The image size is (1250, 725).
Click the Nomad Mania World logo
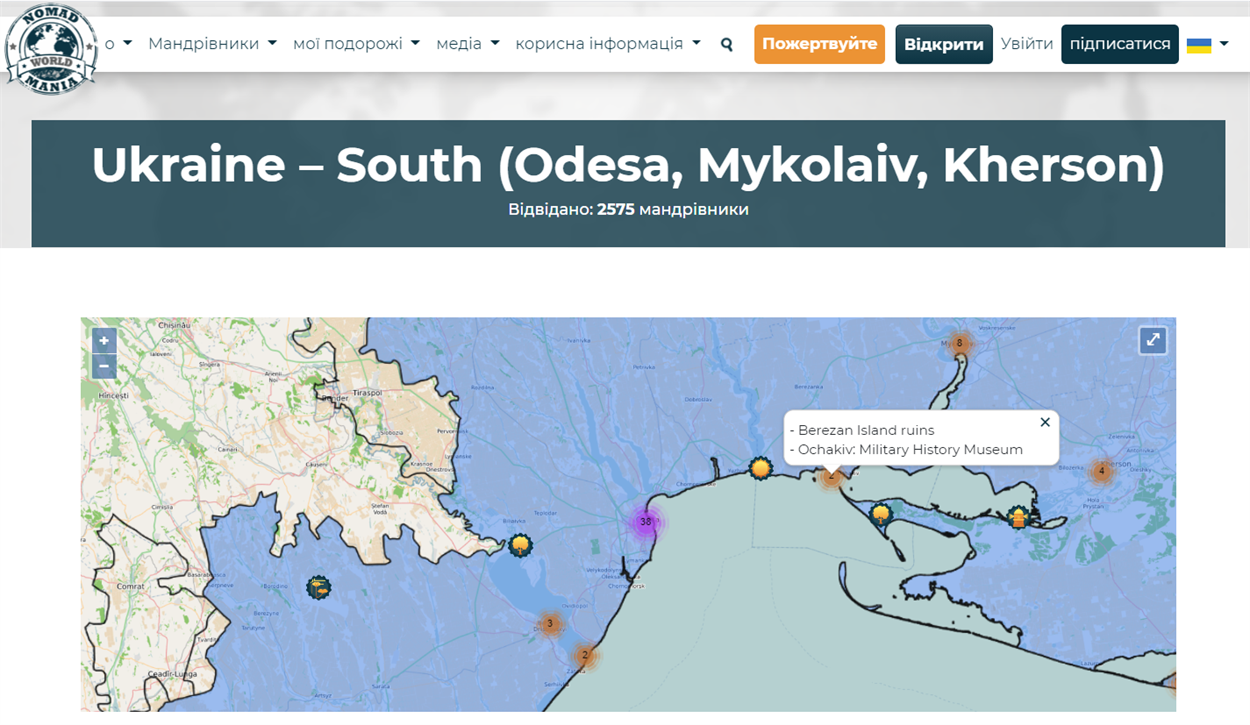pos(51,48)
